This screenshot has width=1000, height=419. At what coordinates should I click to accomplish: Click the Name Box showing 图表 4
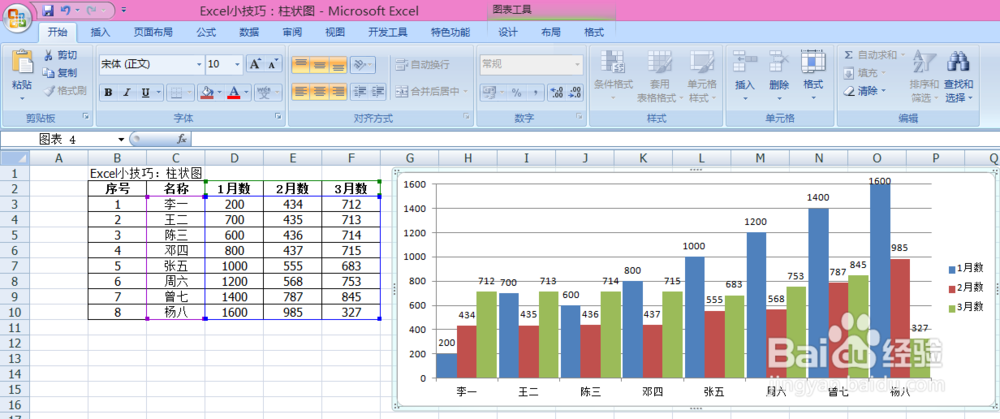(66, 139)
